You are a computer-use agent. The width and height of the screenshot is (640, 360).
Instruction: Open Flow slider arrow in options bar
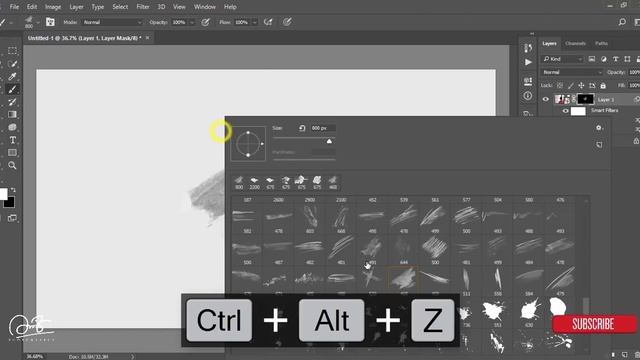click(x=254, y=22)
